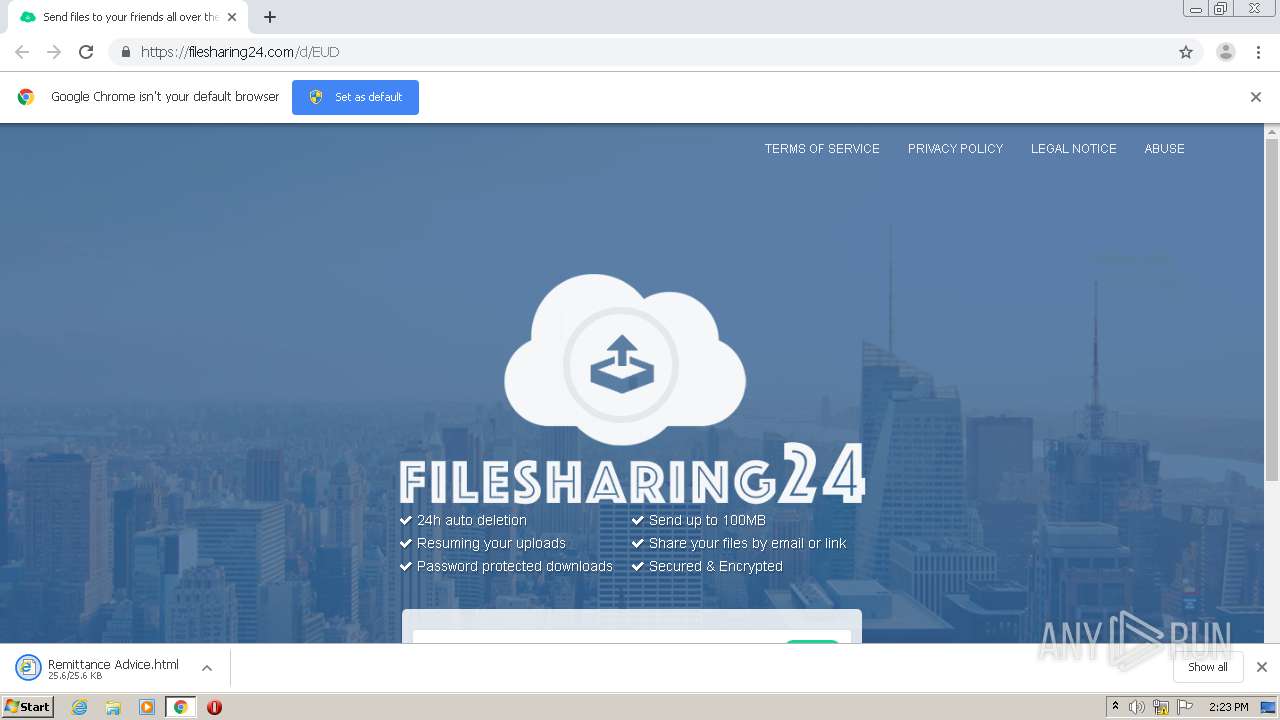Open the volume speaker tray icon
1280x720 pixels.
click(x=1137, y=707)
